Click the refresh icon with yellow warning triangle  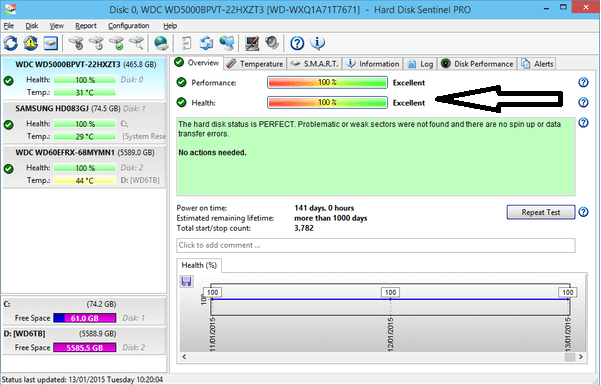point(31,43)
